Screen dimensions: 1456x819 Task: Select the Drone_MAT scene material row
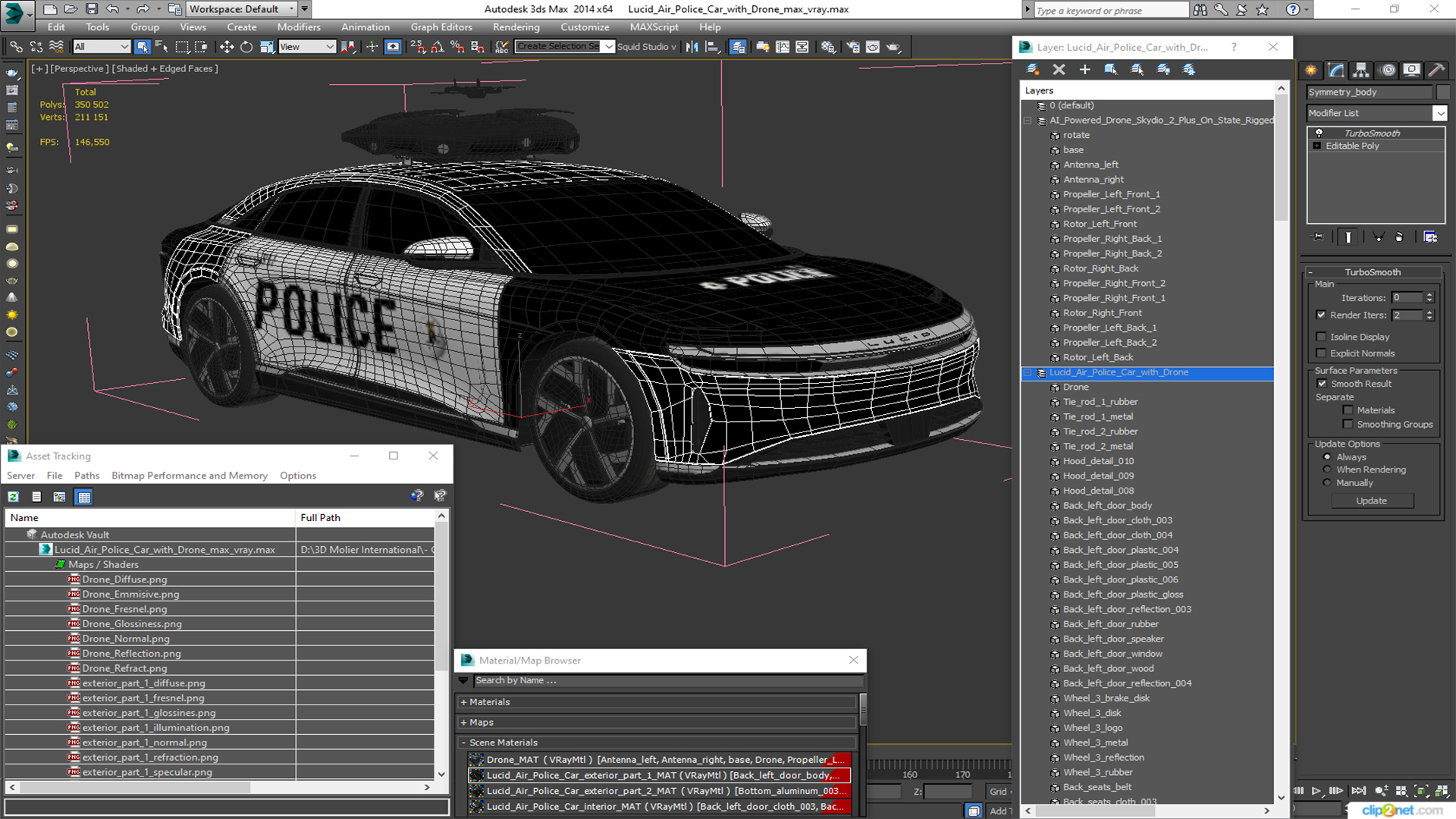[x=659, y=760]
